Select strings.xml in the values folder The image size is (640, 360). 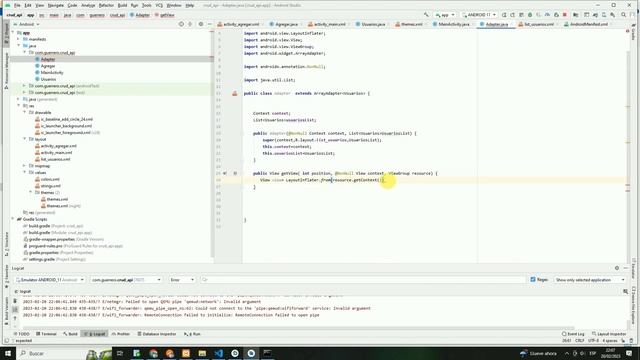(50, 186)
